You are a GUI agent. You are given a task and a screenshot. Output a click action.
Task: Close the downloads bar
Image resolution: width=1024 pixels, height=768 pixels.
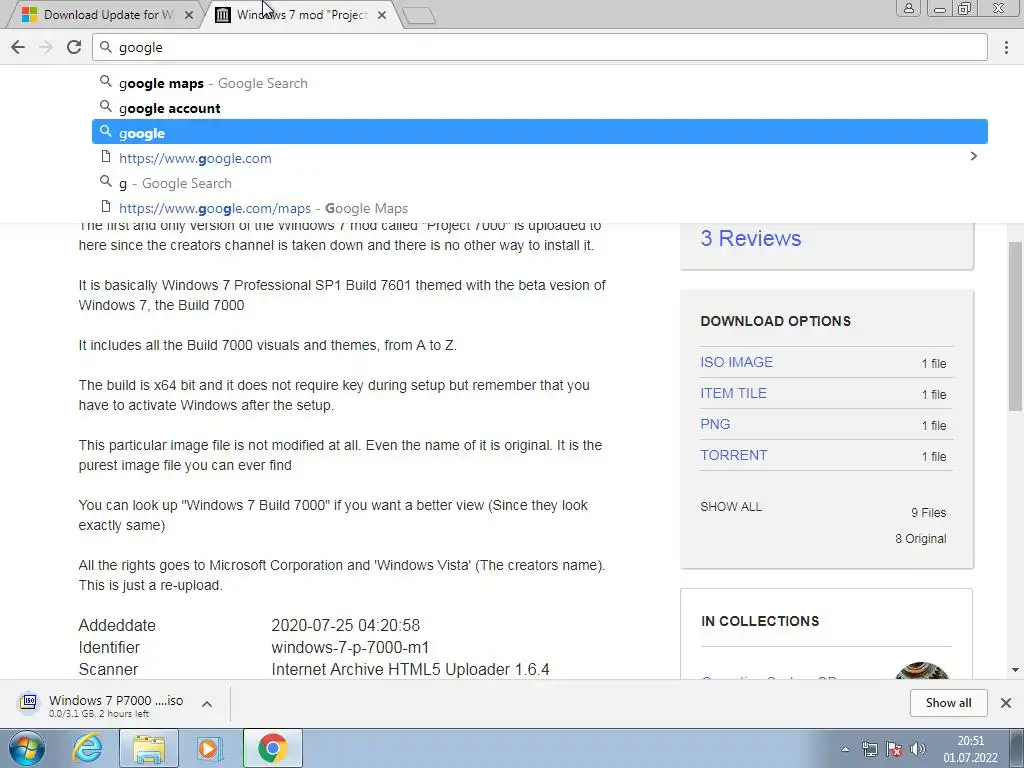tap(1006, 703)
